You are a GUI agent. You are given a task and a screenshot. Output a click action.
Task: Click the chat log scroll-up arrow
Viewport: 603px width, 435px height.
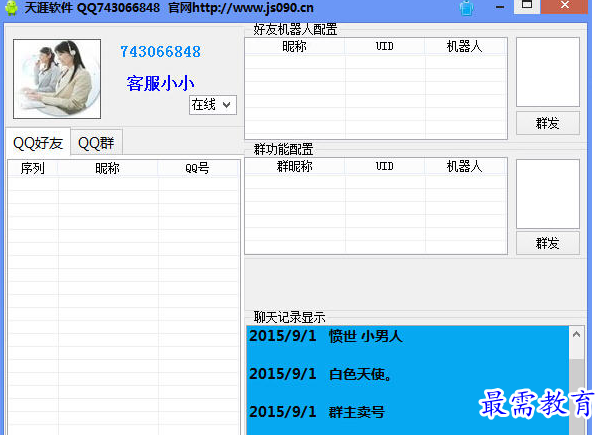[576, 335]
